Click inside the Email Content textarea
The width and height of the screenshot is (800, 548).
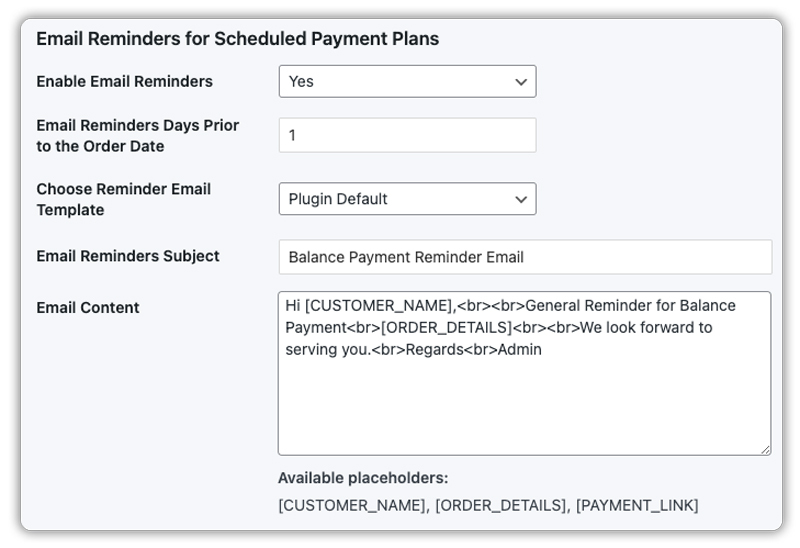pyautogui.click(x=524, y=400)
